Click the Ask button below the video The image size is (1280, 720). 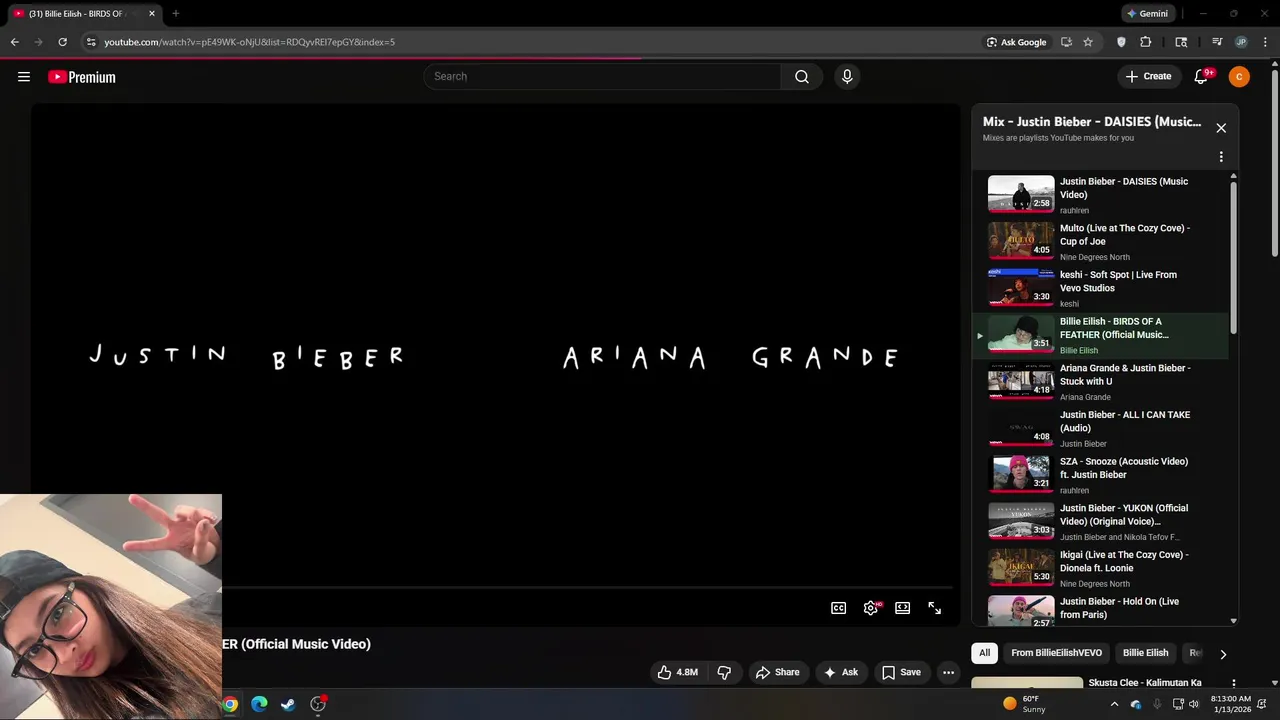841,672
